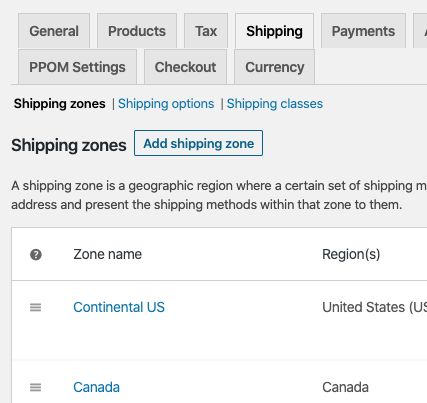Open the Currency tab
427x403 pixels.
pos(275,67)
